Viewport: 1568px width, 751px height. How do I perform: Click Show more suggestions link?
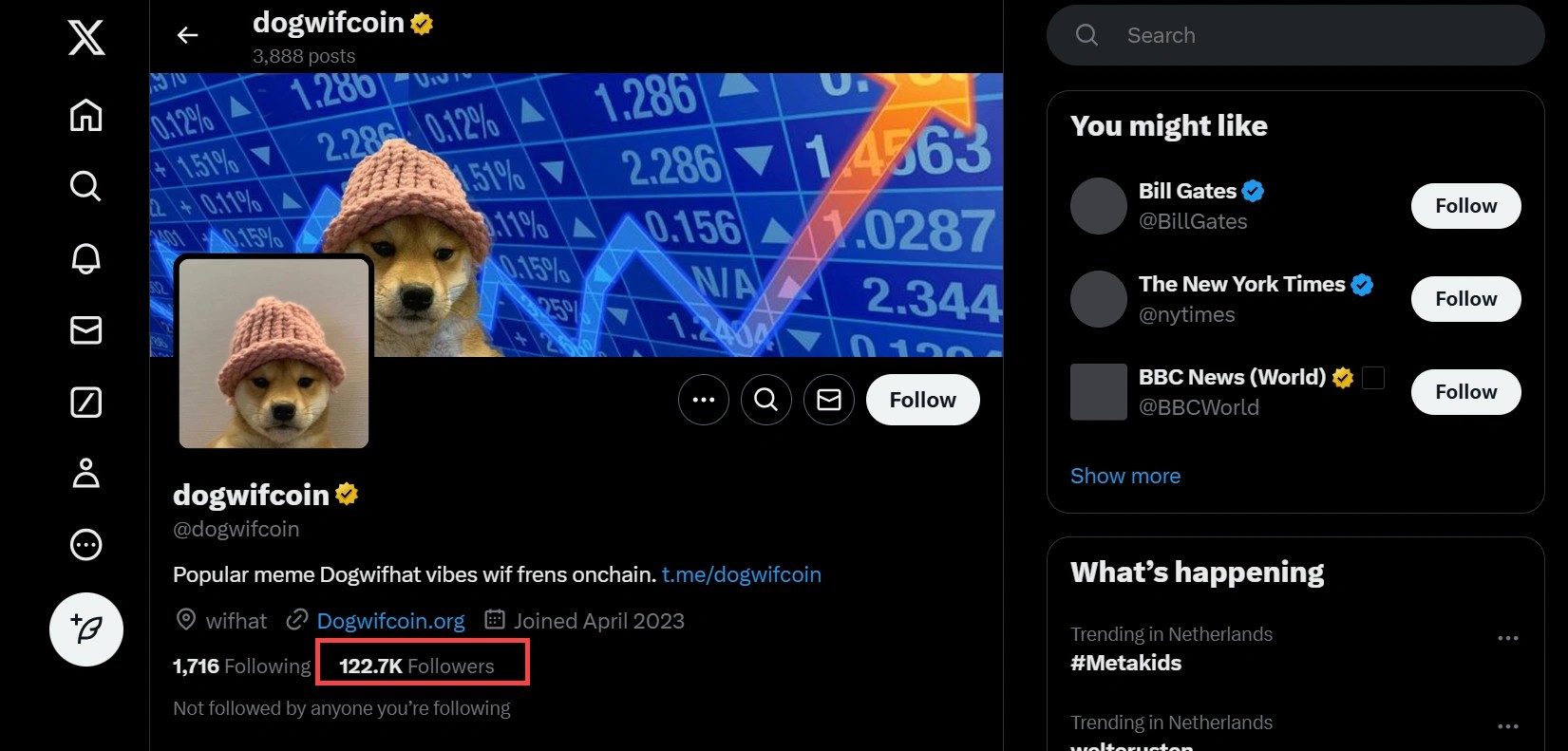(1125, 476)
